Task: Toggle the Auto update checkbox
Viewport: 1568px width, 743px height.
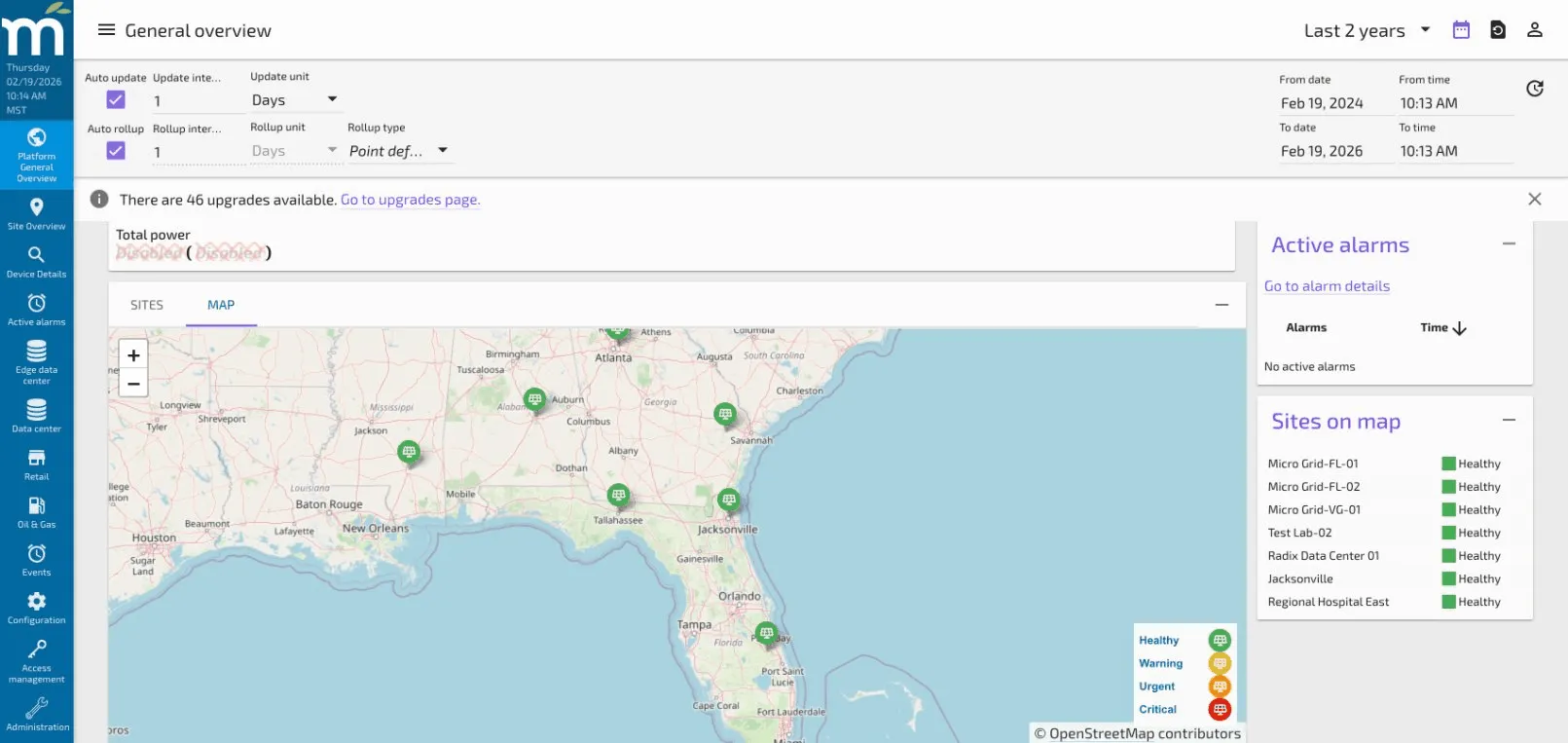Action: (116, 99)
